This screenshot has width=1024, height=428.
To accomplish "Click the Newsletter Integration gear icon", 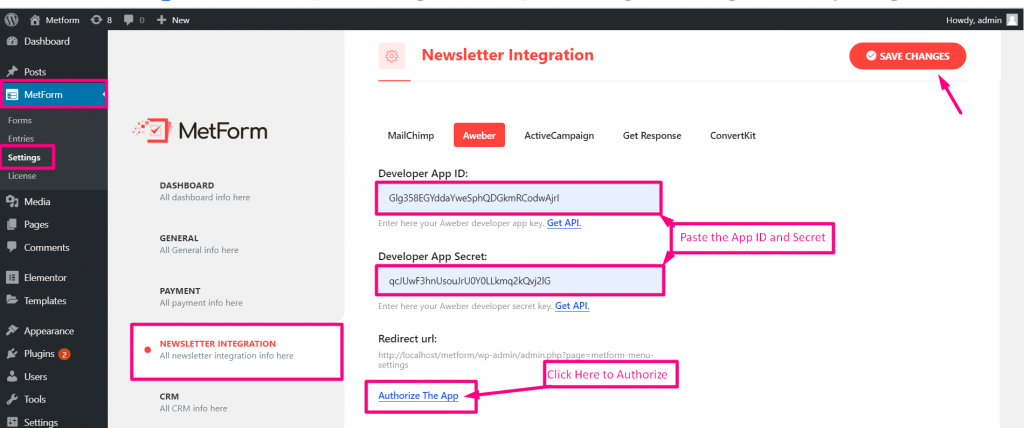I will [392, 56].
